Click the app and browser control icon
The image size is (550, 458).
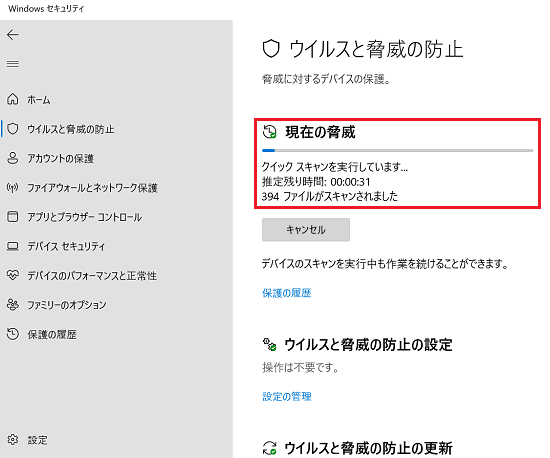[x=13, y=217]
